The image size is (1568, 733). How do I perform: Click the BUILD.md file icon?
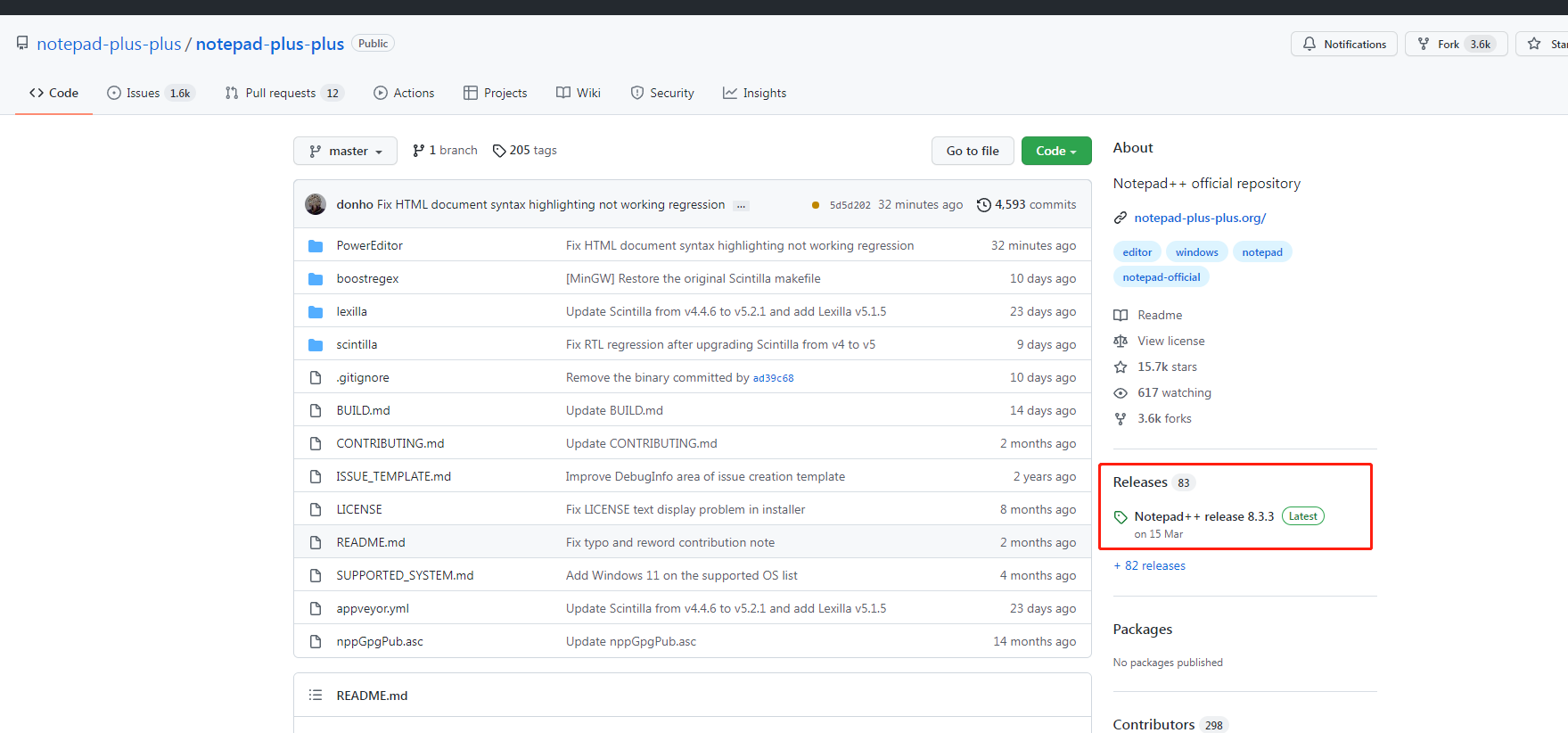point(316,410)
